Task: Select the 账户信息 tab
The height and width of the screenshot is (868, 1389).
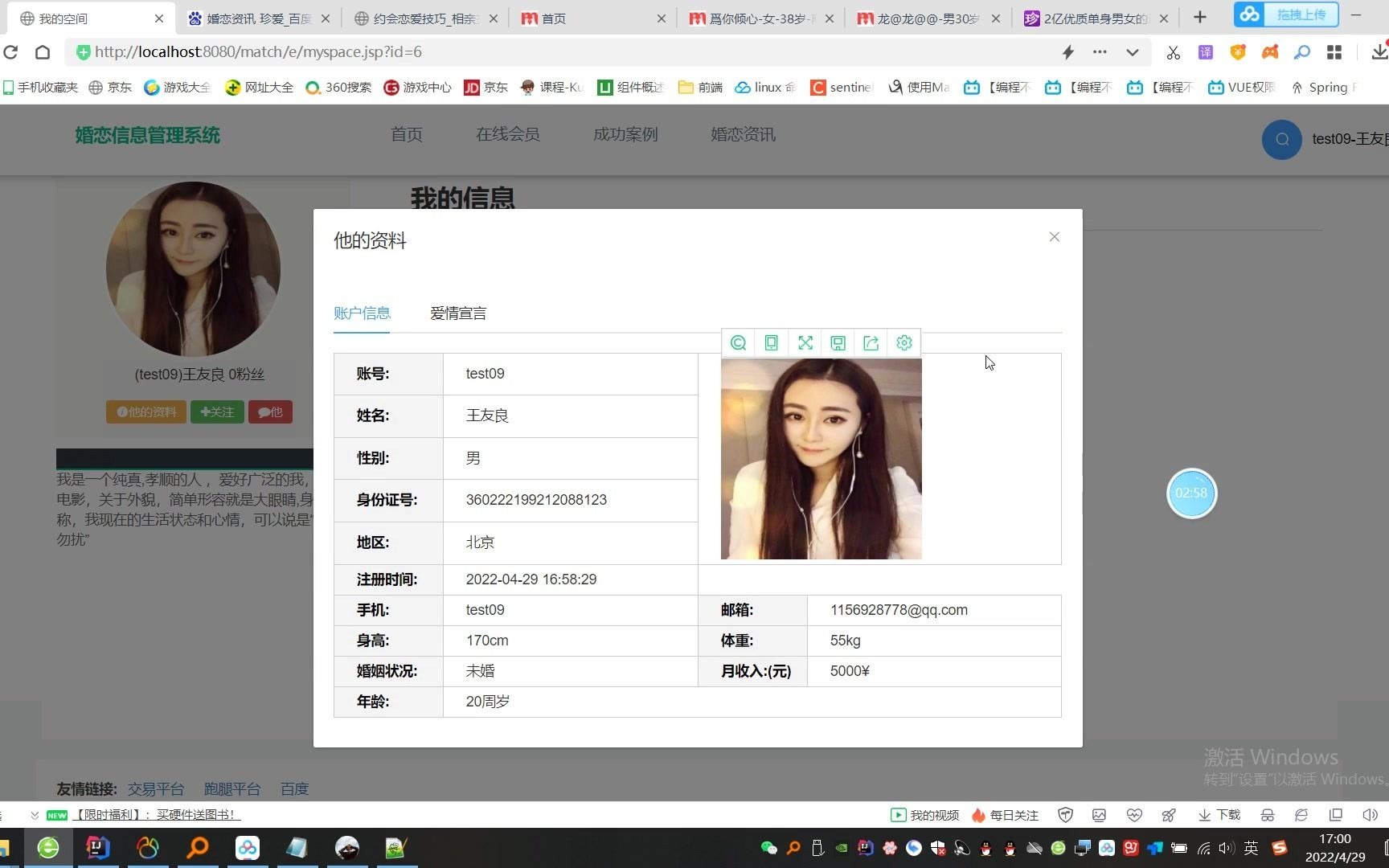Action: [x=362, y=313]
